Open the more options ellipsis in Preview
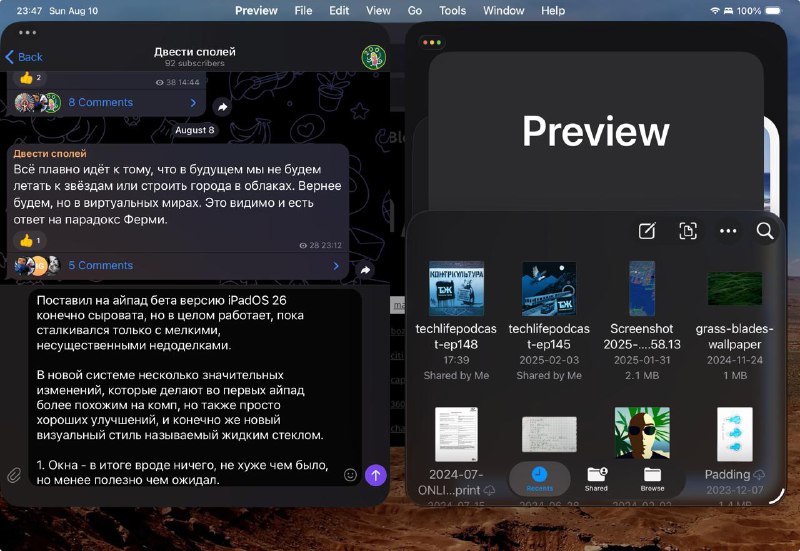 point(728,231)
